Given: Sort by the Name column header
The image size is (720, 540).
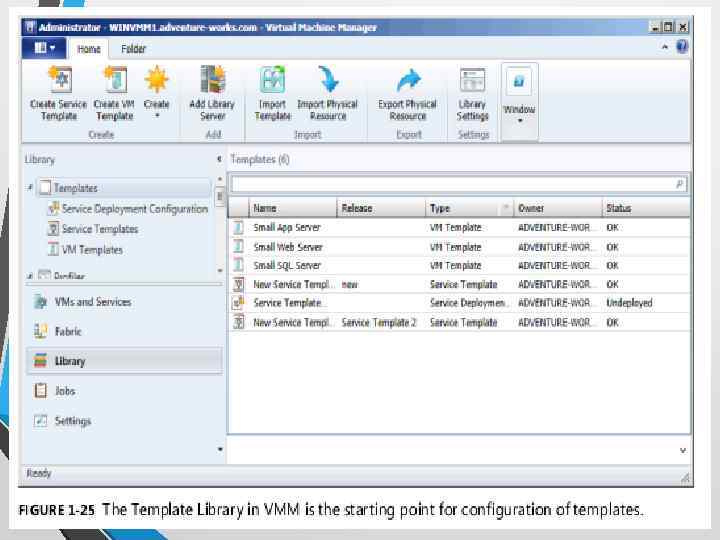Looking at the screenshot, I should click(x=293, y=208).
